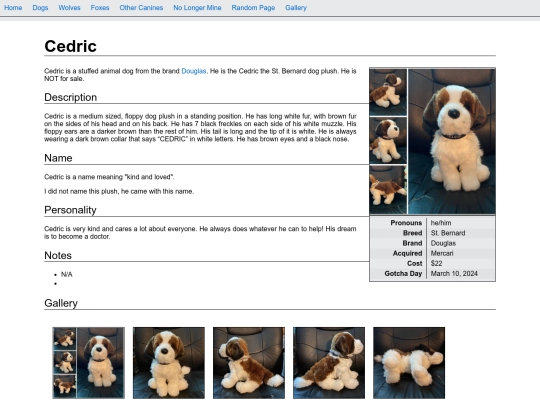Open gallery photo of Cedric lying down
The height and width of the screenshot is (405, 540).
click(409, 363)
